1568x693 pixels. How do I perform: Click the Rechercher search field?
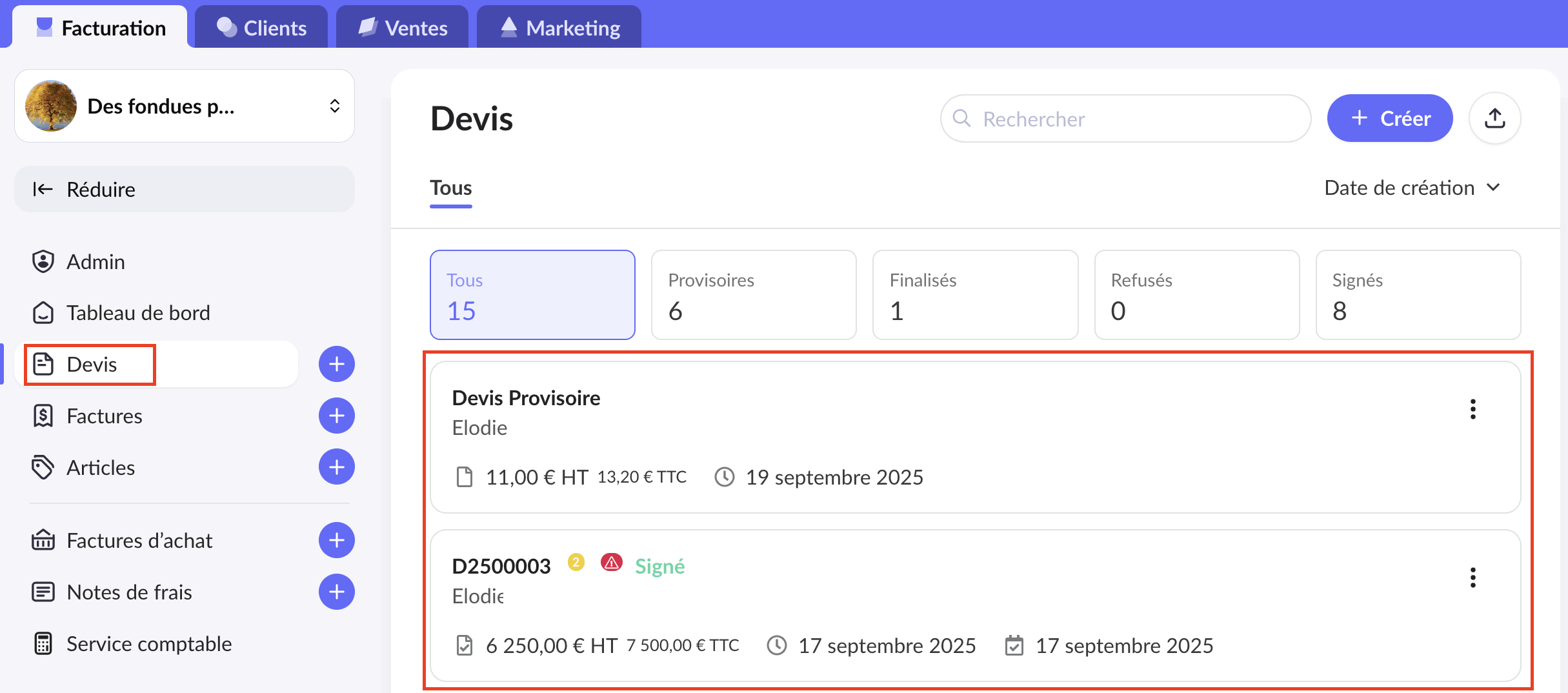pyautogui.click(x=1125, y=119)
